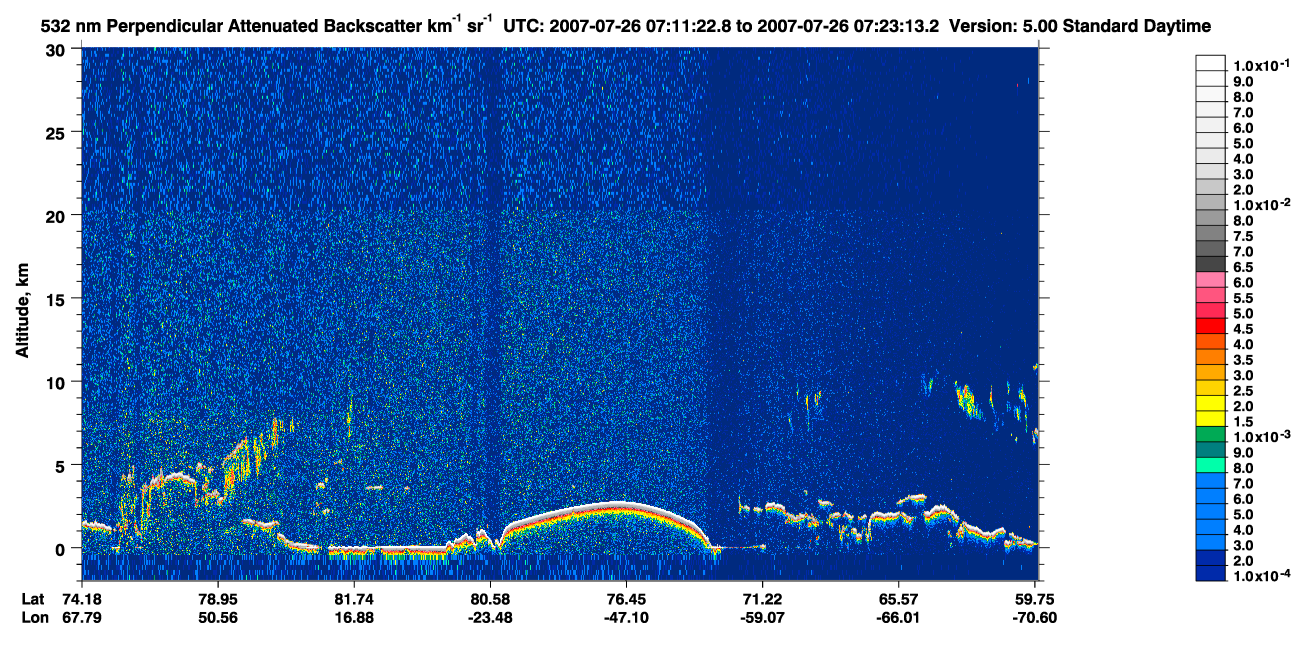Click the latitude value 76.45
This screenshot has height=667, width=1300.
point(626,598)
